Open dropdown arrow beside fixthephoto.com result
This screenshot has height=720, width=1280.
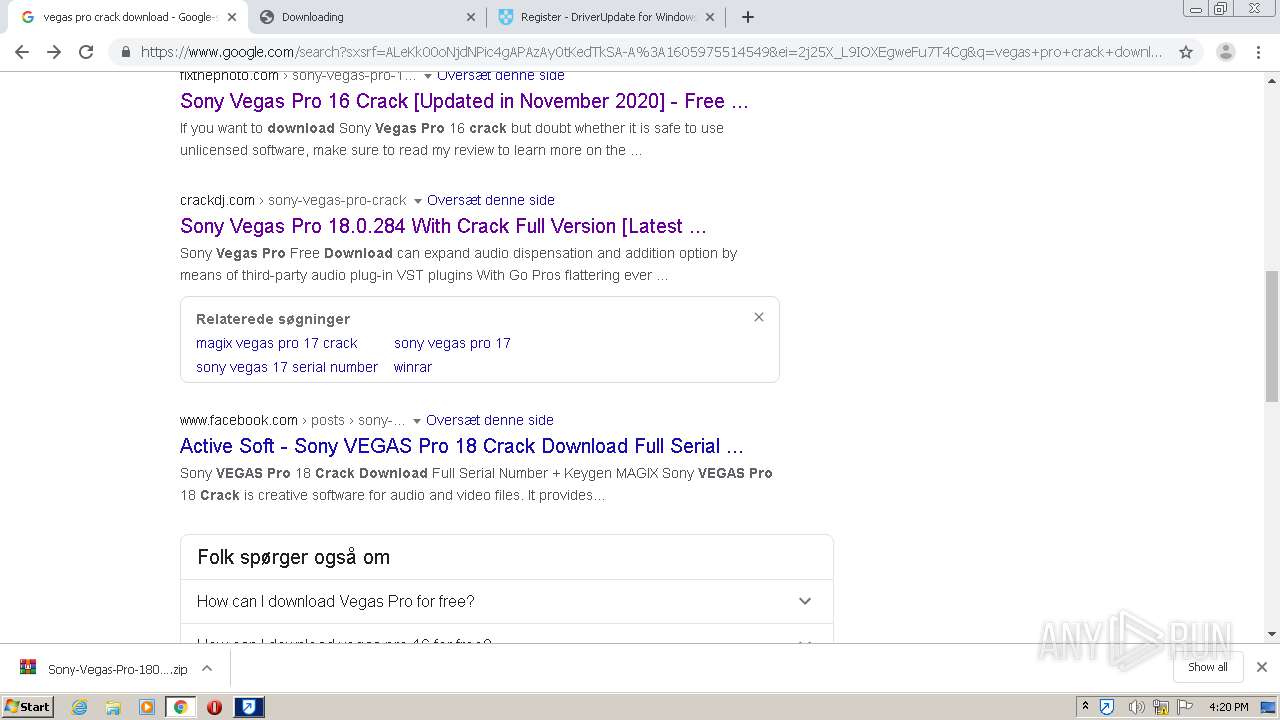point(428,76)
